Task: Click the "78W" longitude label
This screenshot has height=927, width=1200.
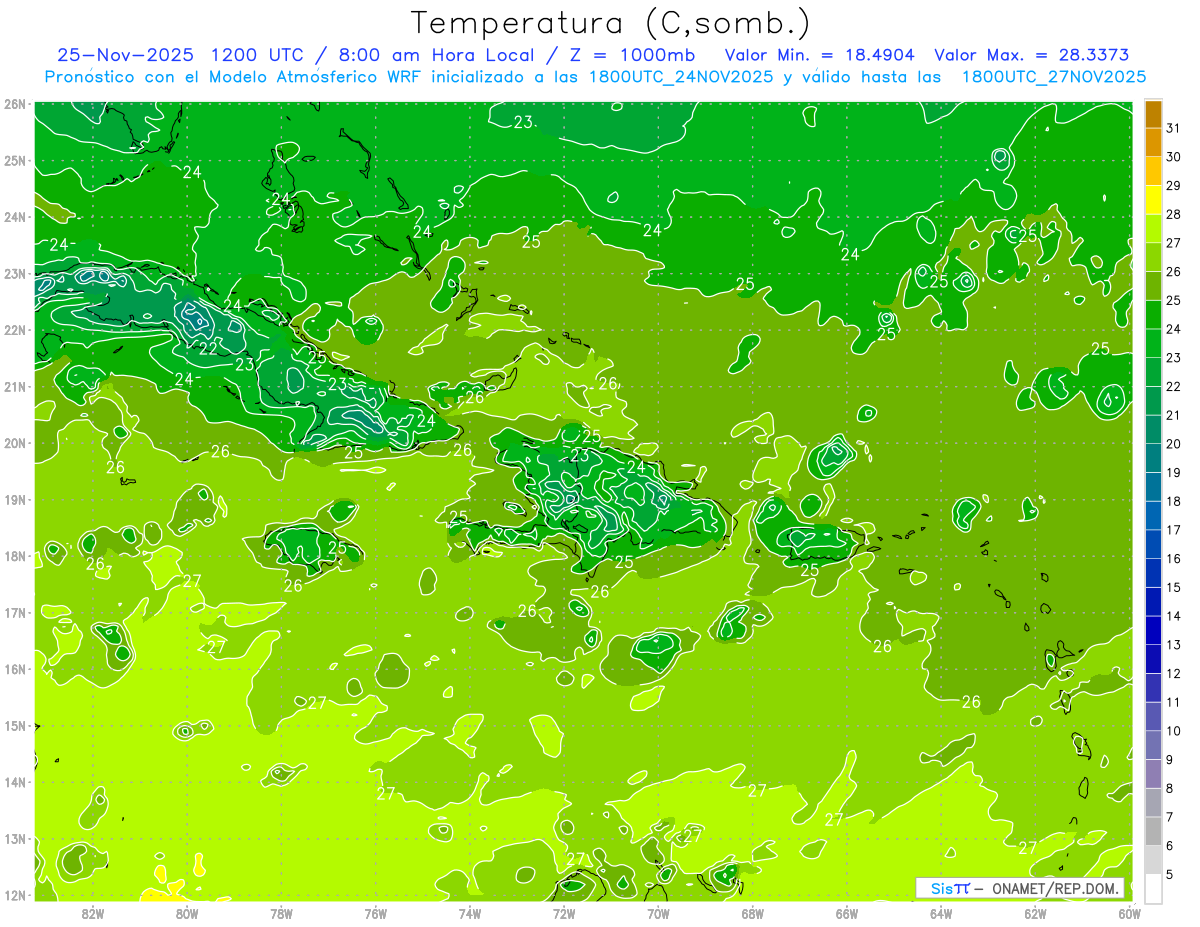Action: (x=281, y=912)
